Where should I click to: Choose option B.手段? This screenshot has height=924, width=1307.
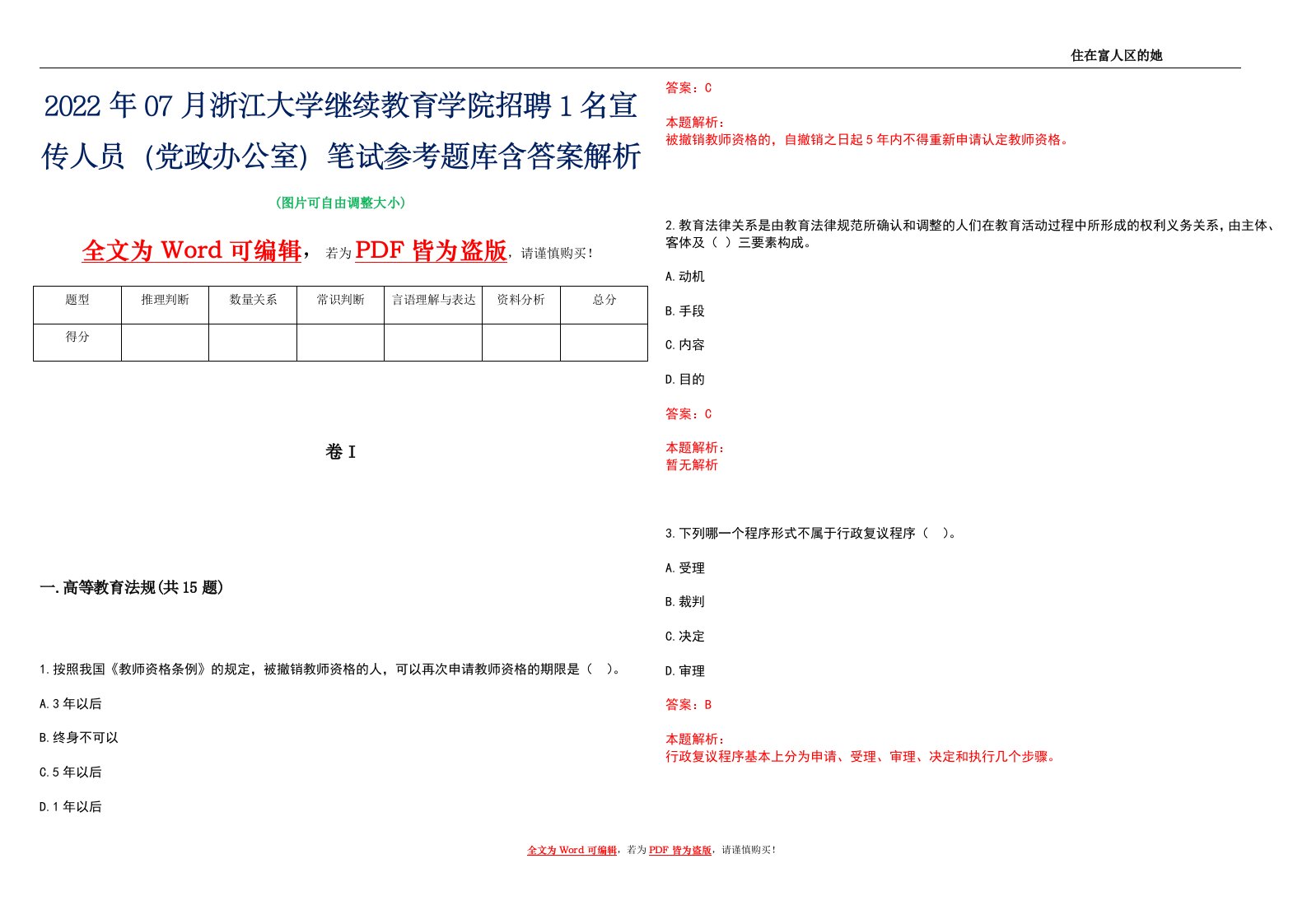click(x=685, y=311)
